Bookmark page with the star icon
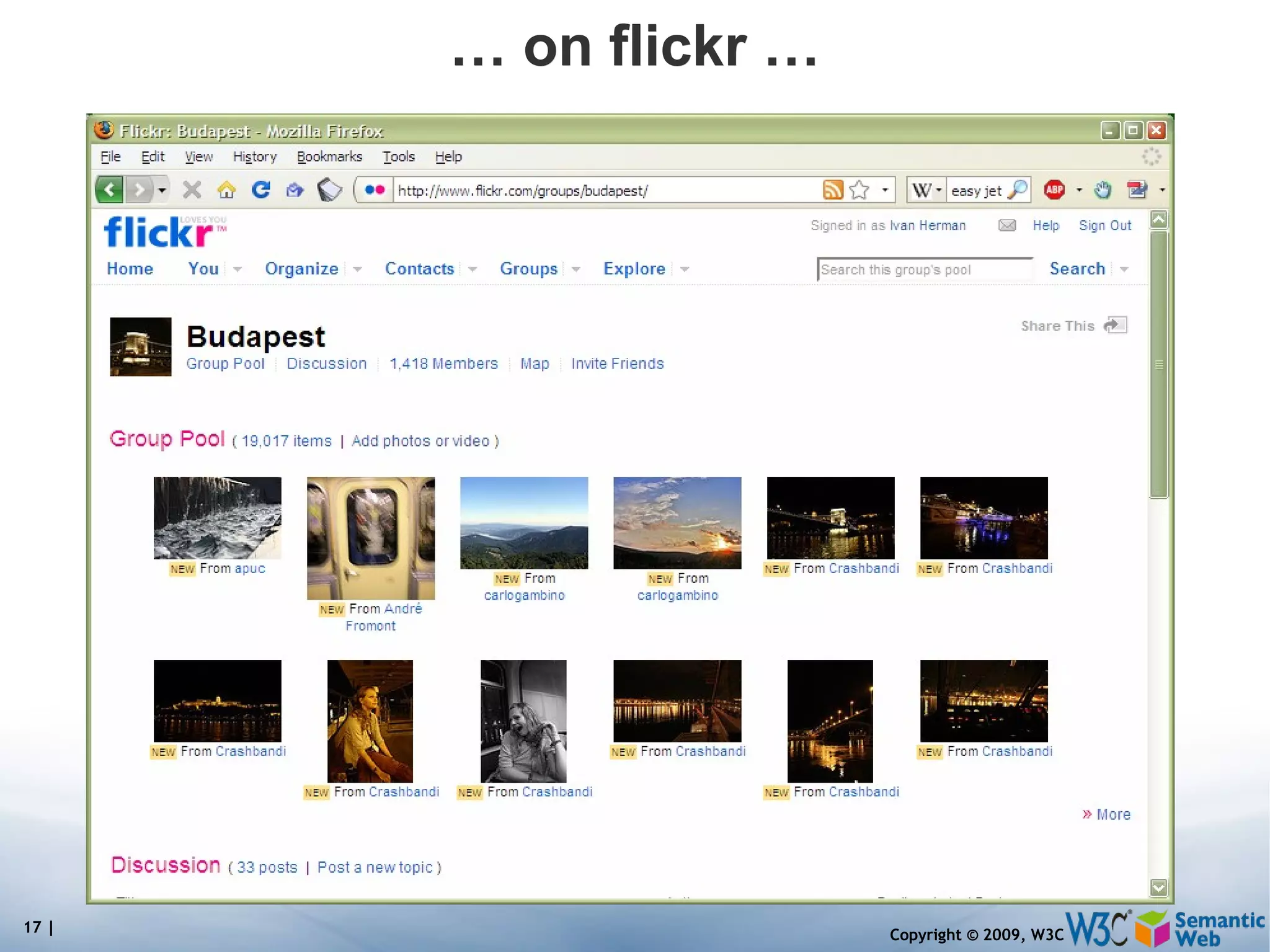This screenshot has width=1270, height=952. click(x=859, y=190)
